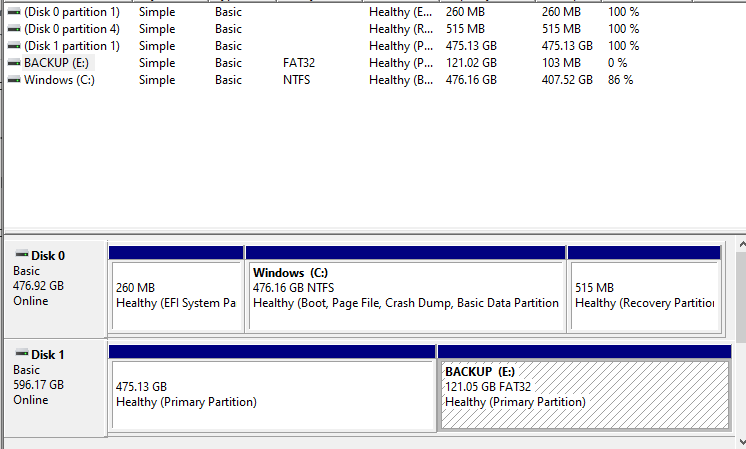746x449 pixels.
Task: Click the 0 % free value
Action: click(618, 63)
